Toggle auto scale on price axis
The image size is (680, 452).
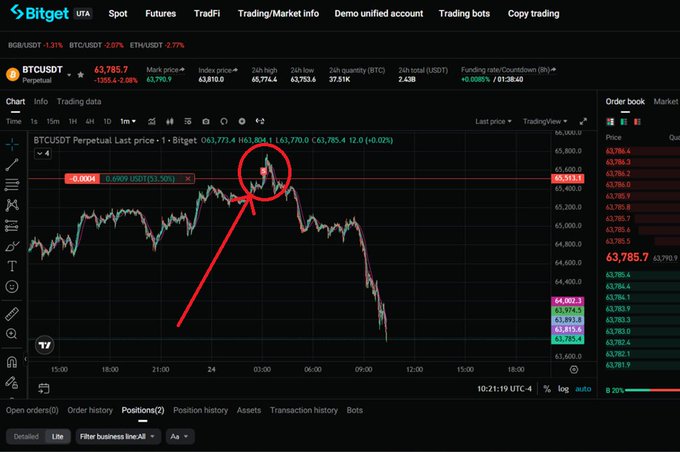pos(583,389)
